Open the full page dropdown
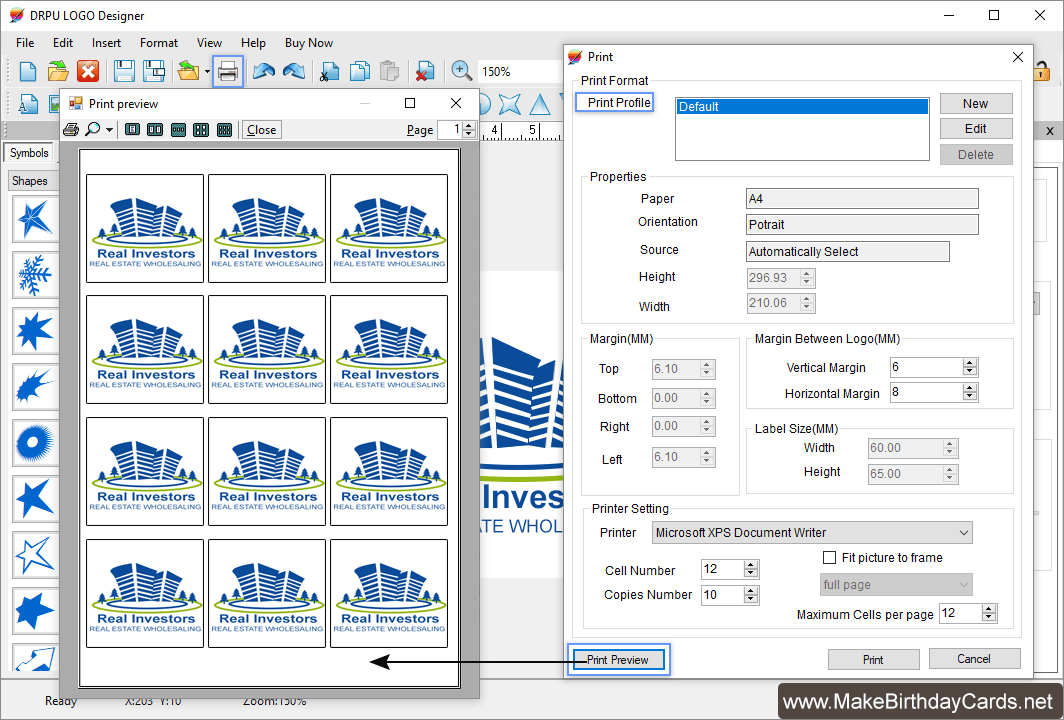 [x=964, y=585]
